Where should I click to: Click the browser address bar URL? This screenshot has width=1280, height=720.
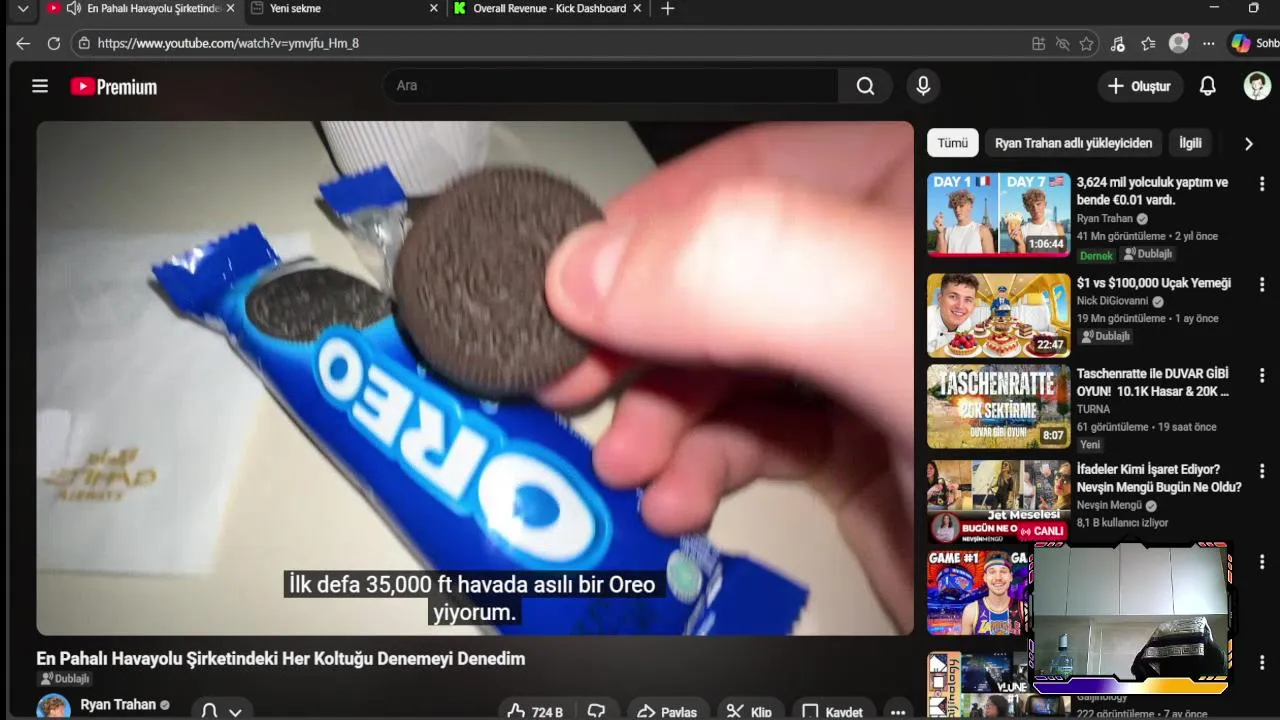tap(228, 44)
